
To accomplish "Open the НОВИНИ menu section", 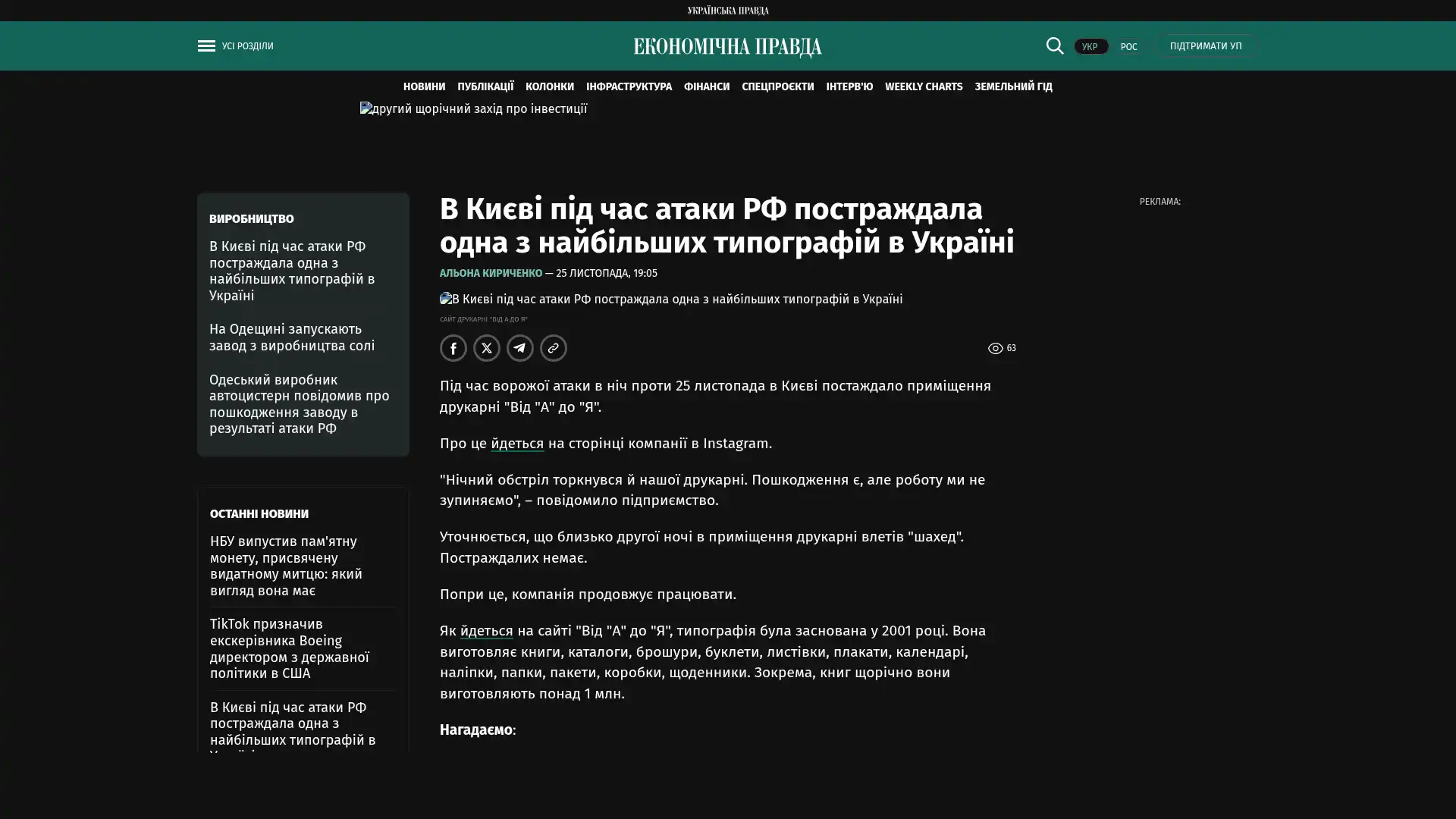I will coord(424,86).
